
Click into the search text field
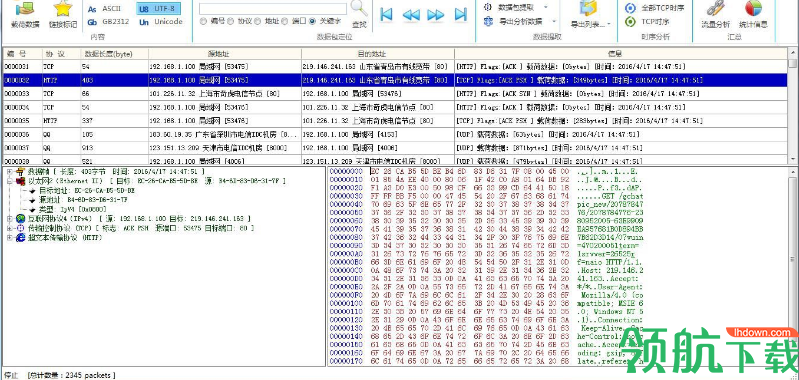point(273,9)
